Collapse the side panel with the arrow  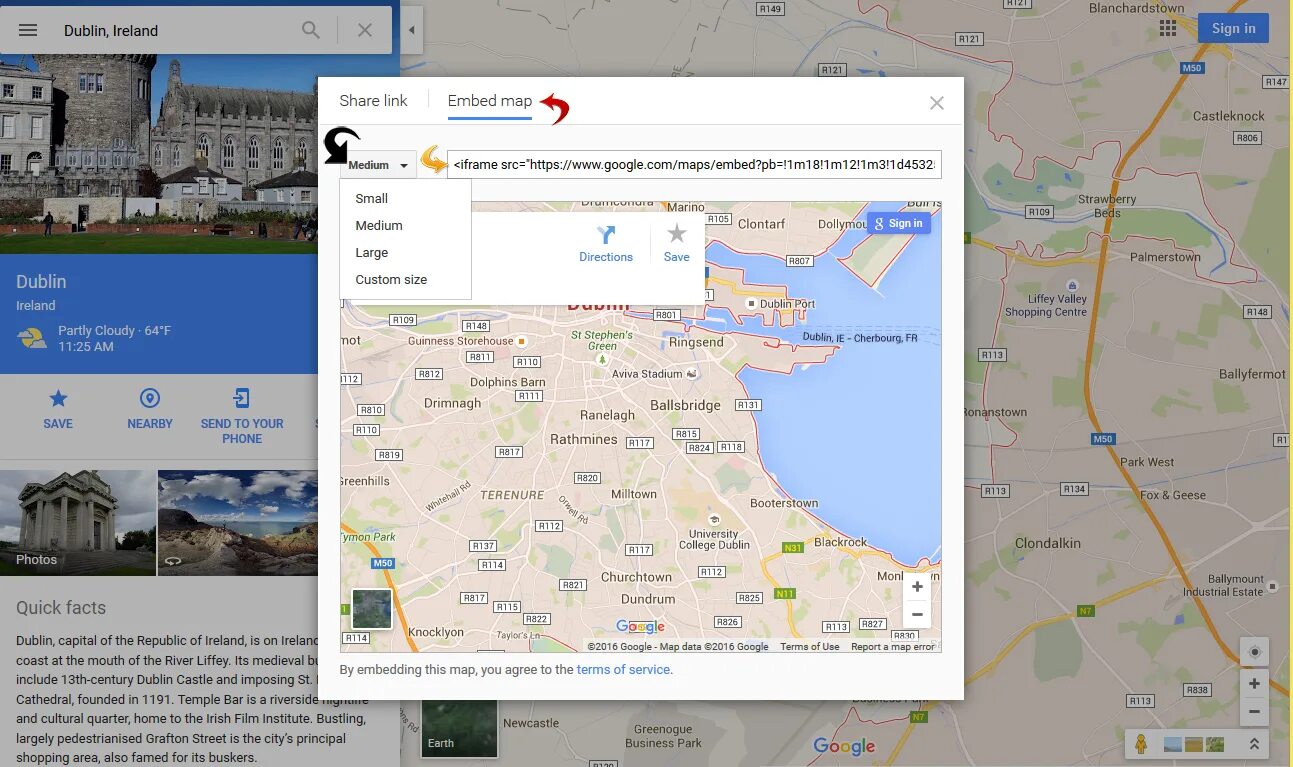click(x=411, y=30)
